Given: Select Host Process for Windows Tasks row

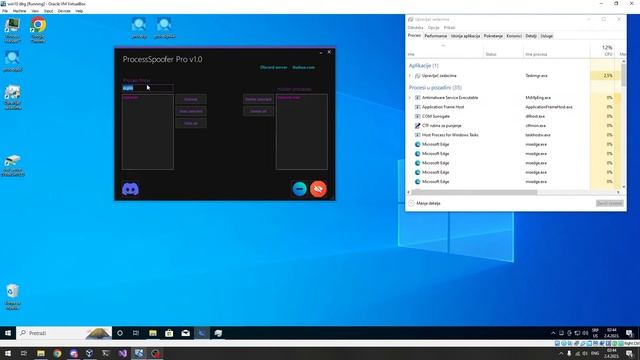Looking at the screenshot, I should click(x=514, y=135).
